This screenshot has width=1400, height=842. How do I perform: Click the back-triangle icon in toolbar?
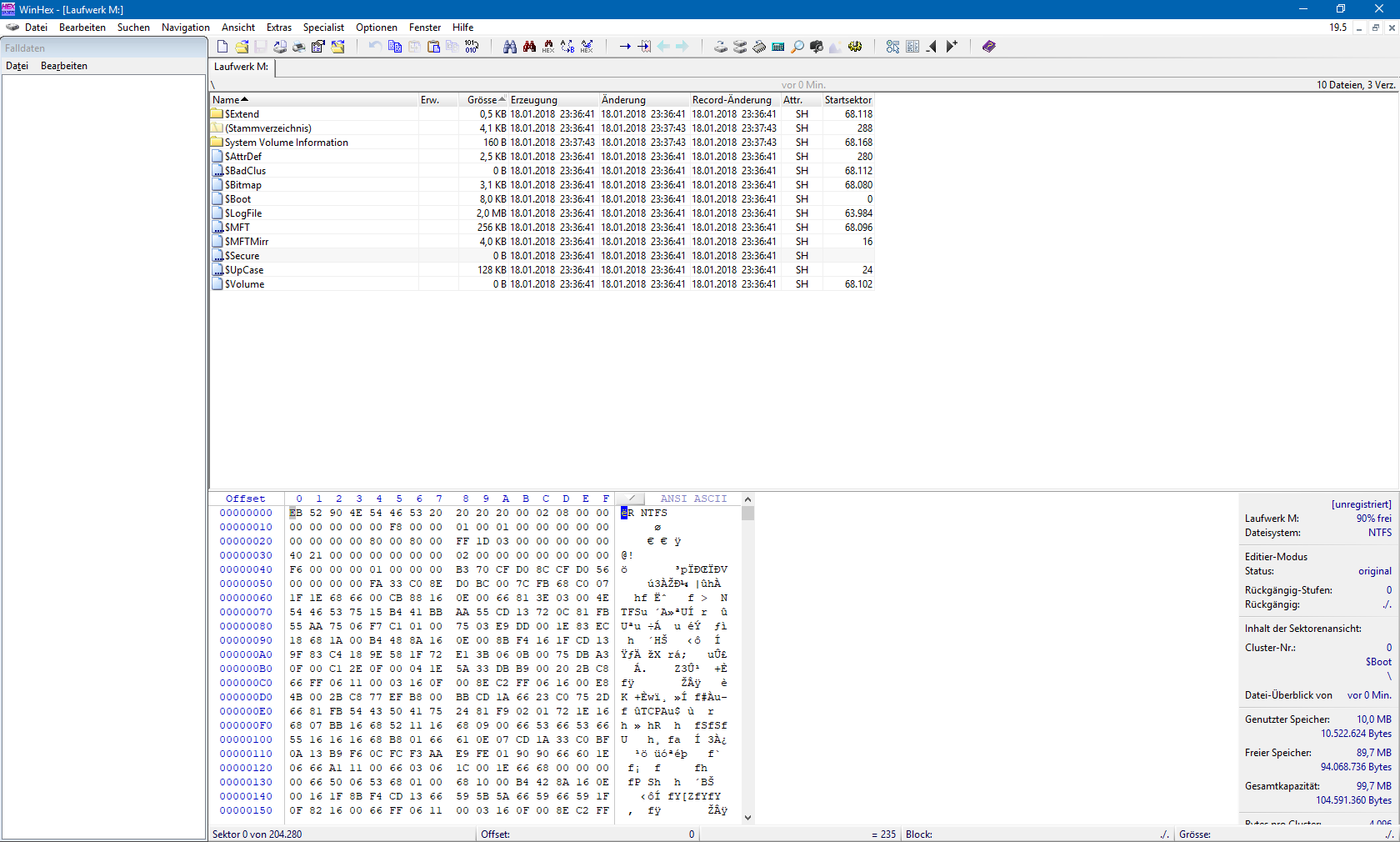pos(932,47)
